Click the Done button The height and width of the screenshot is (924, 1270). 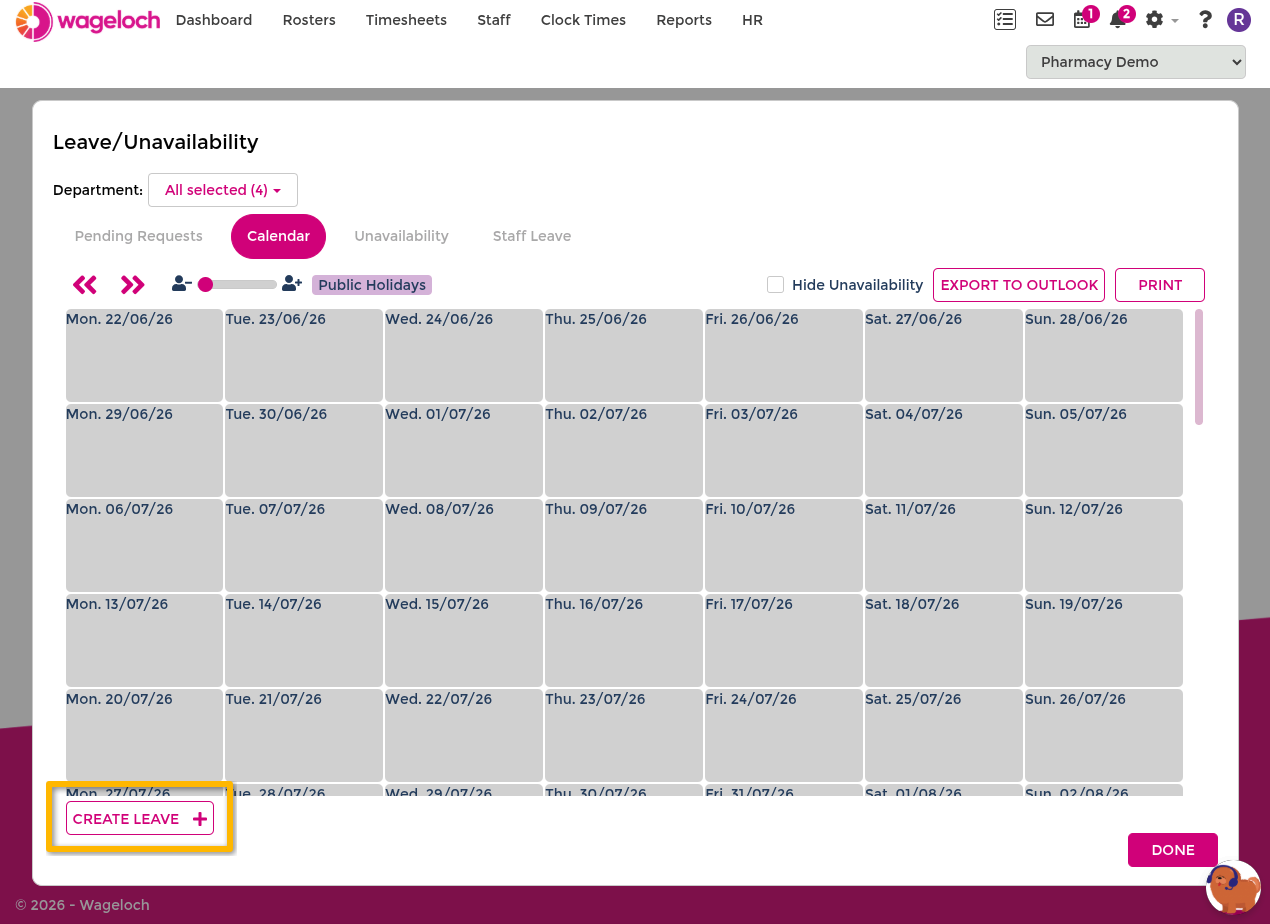pos(1173,850)
